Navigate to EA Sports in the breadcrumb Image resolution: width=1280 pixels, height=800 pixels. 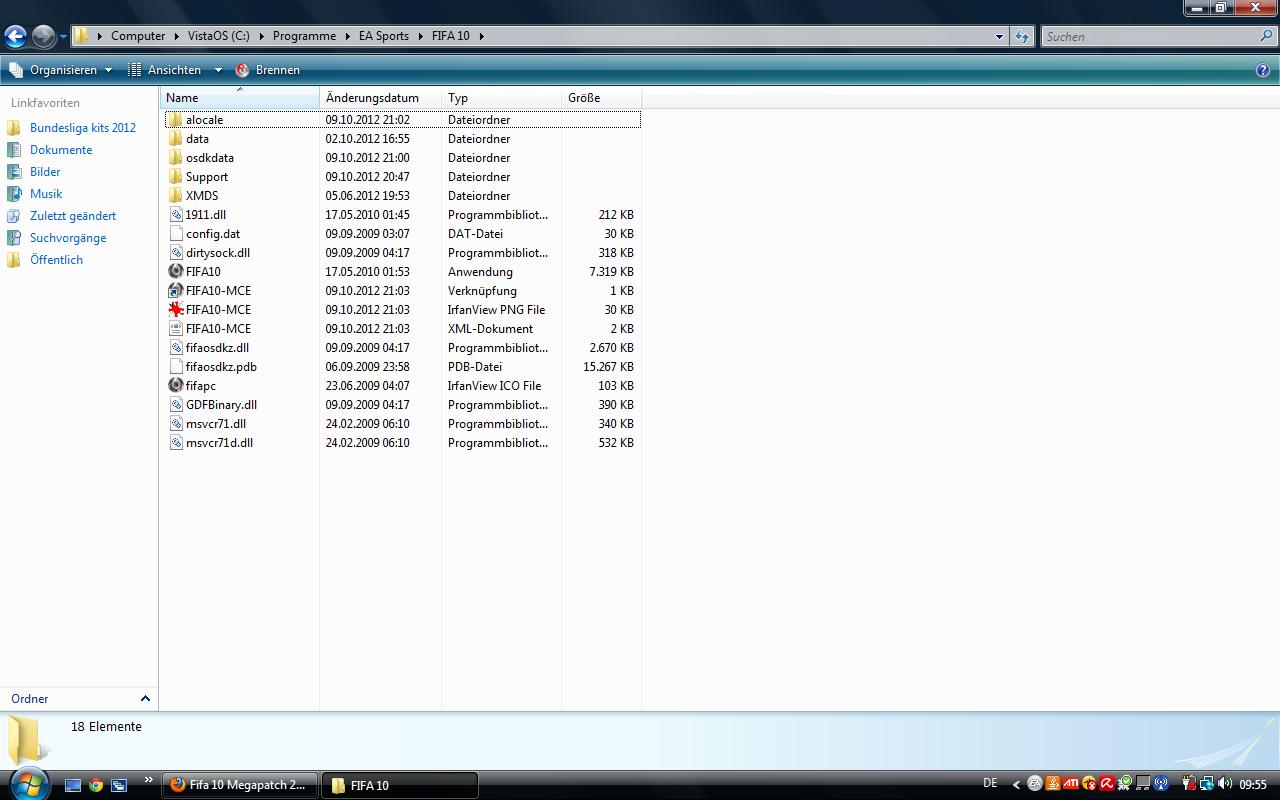(x=384, y=36)
